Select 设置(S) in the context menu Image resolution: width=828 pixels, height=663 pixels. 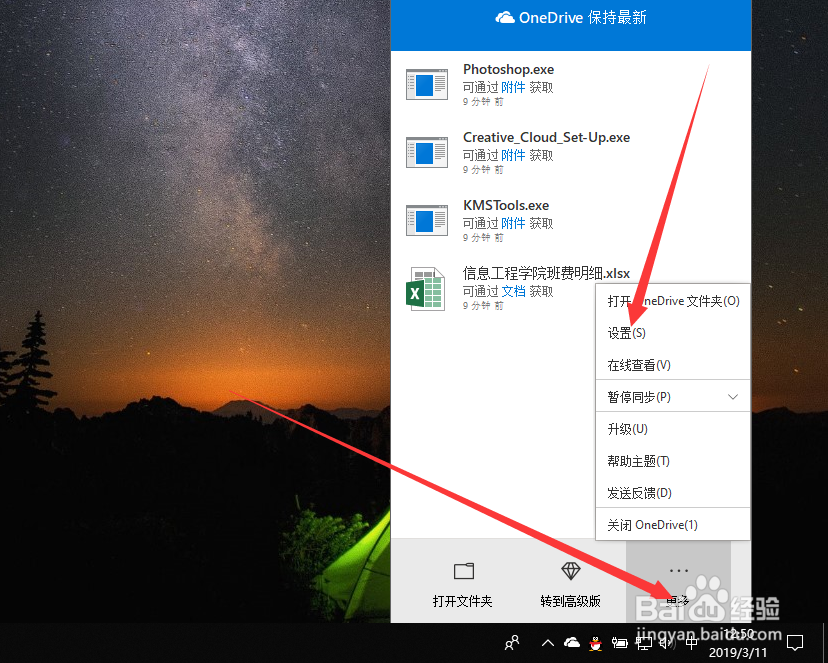point(673,333)
